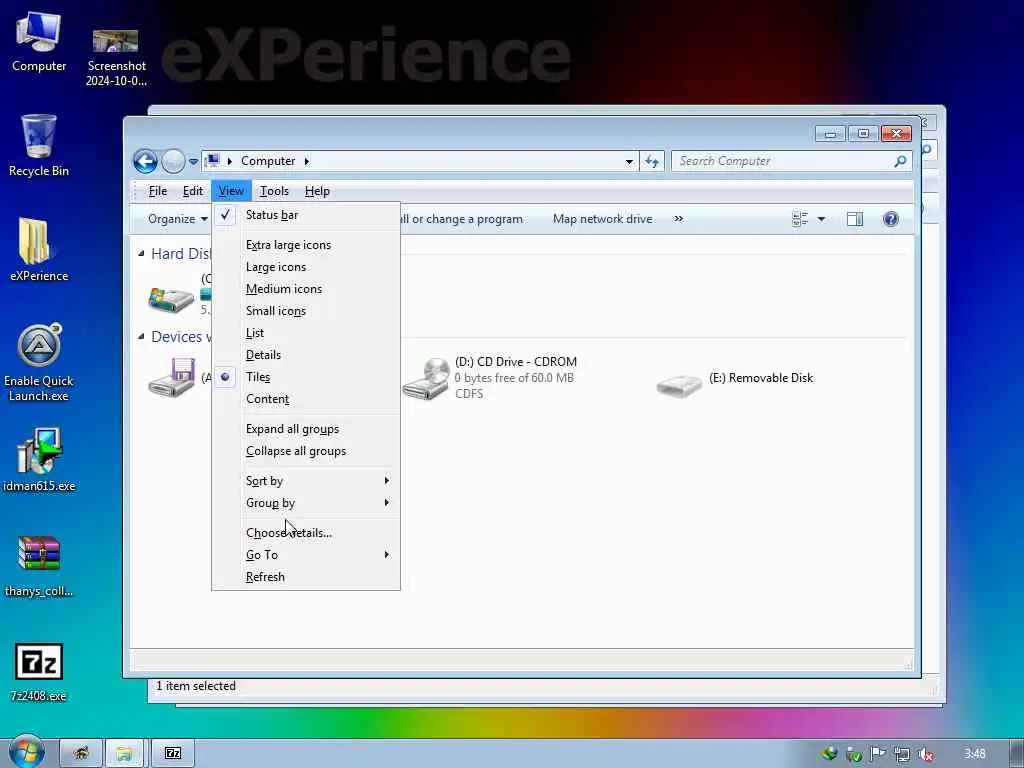This screenshot has height=768, width=1024.
Task: Choose Refresh from View menu
Action: pyautogui.click(x=306, y=577)
